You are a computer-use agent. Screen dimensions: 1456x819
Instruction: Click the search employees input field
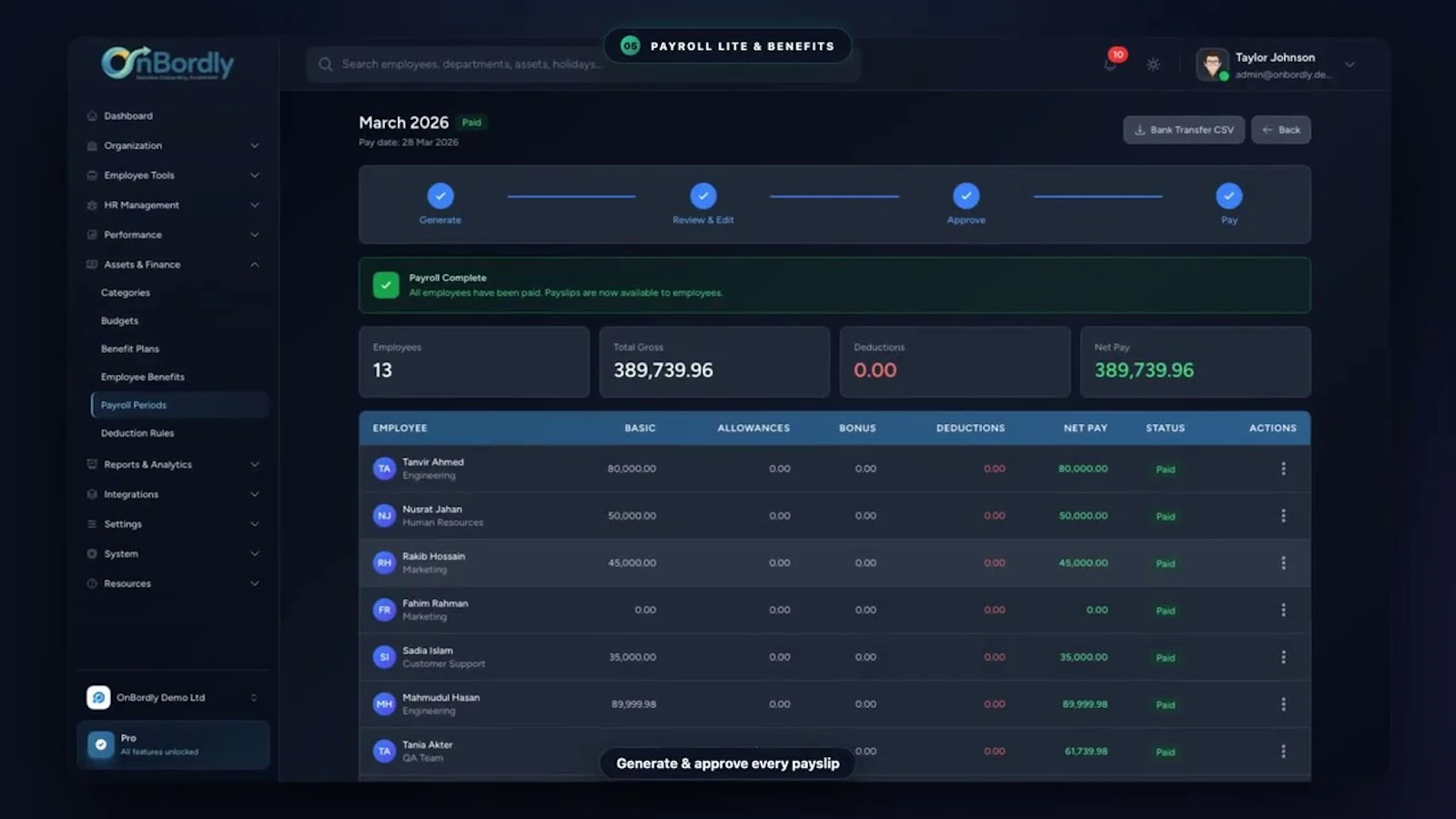[583, 65]
